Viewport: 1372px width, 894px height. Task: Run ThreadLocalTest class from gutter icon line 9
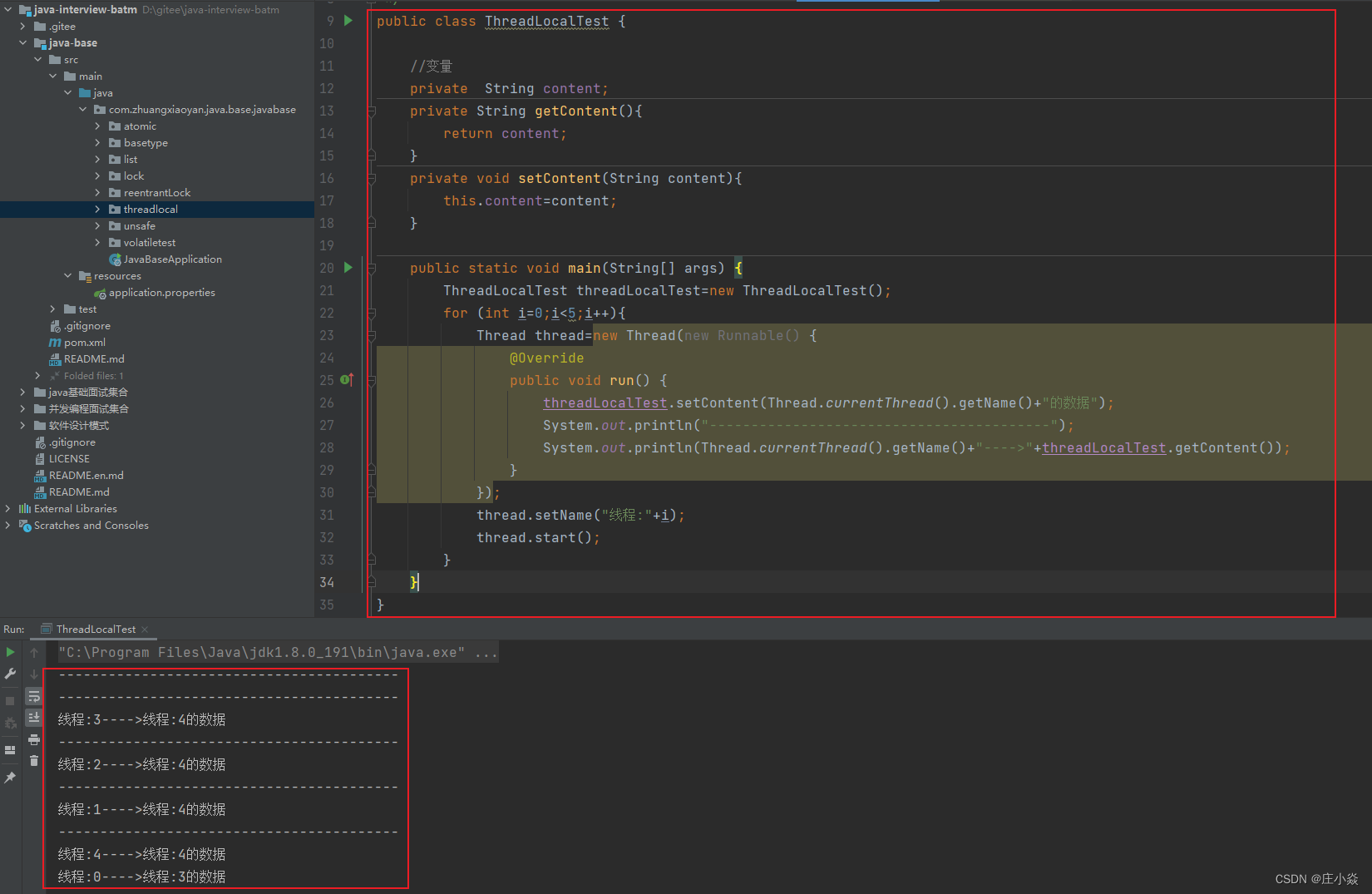348,21
